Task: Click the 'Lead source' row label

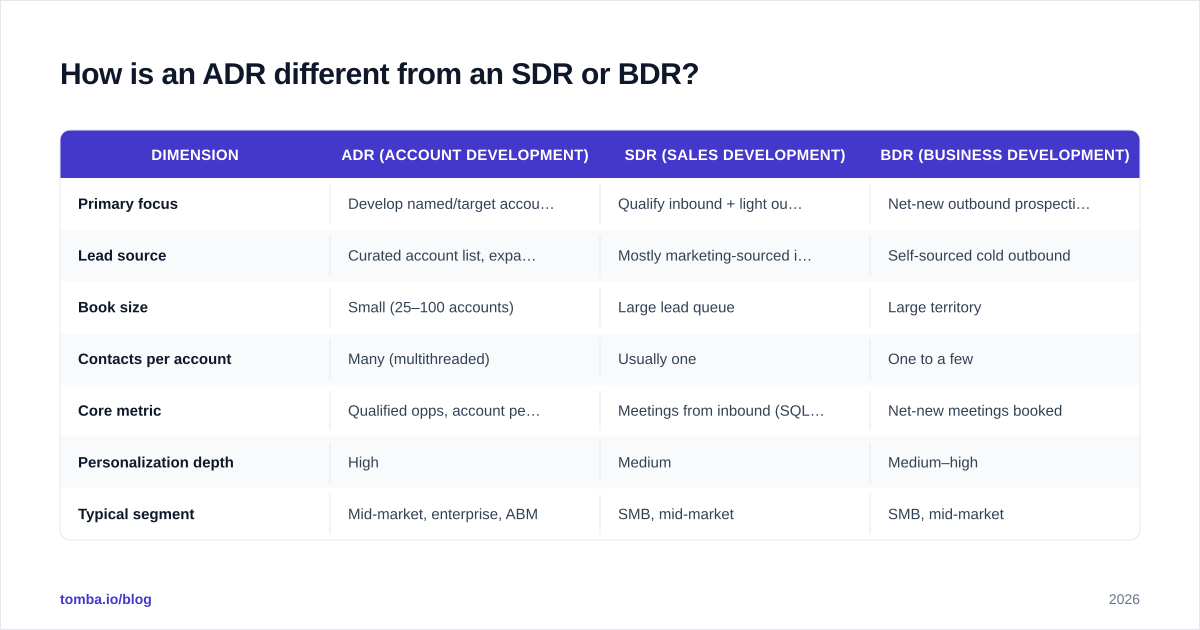Action: pyautogui.click(x=122, y=256)
